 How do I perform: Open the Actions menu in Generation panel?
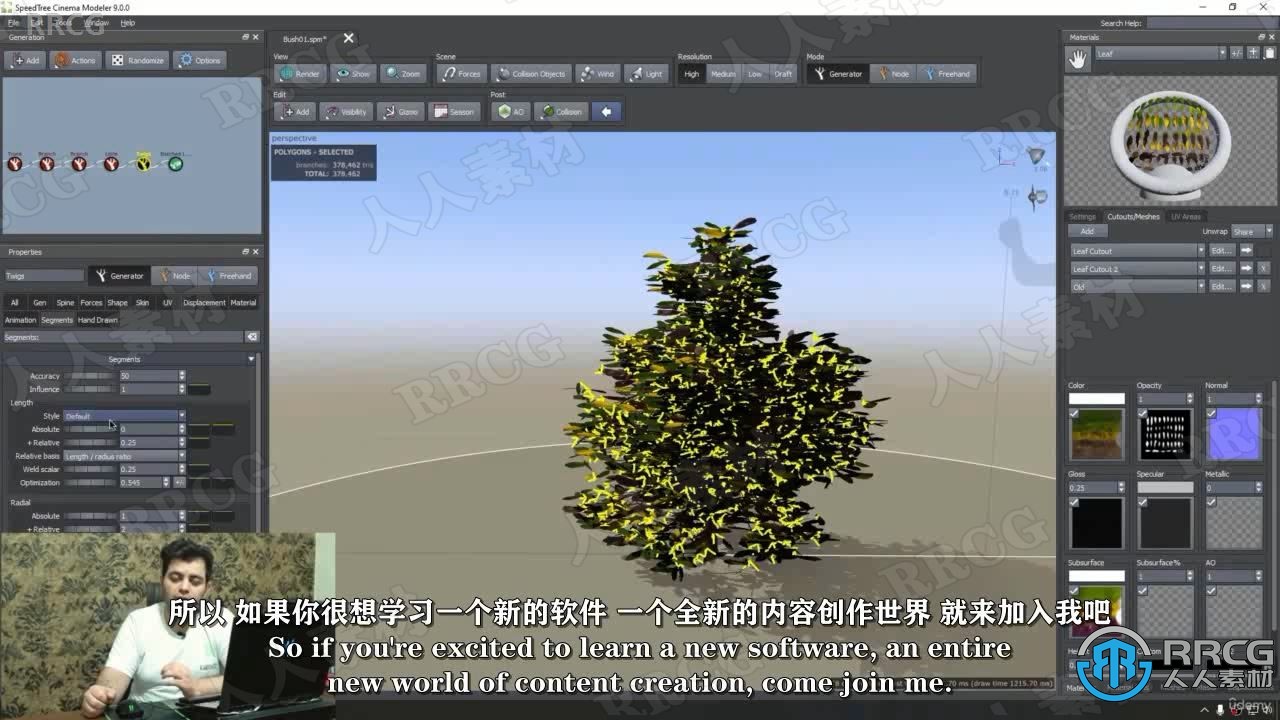pyautogui.click(x=75, y=60)
